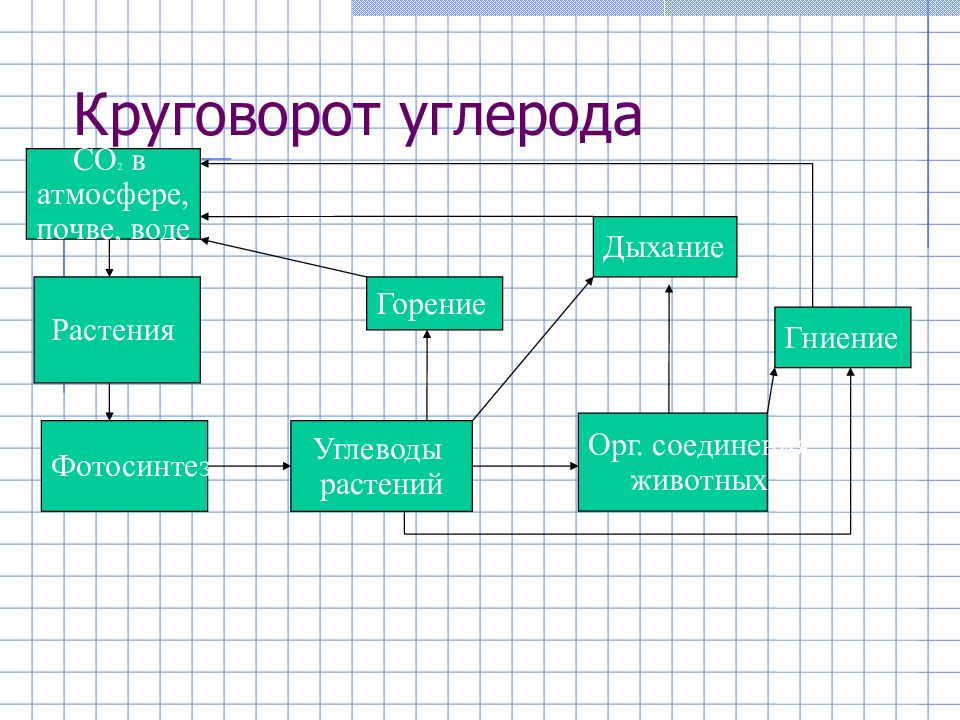Screen dimensions: 960x720
Task: Click the horizontal arrow from Дыхание to CO2 box
Action: click(400, 216)
